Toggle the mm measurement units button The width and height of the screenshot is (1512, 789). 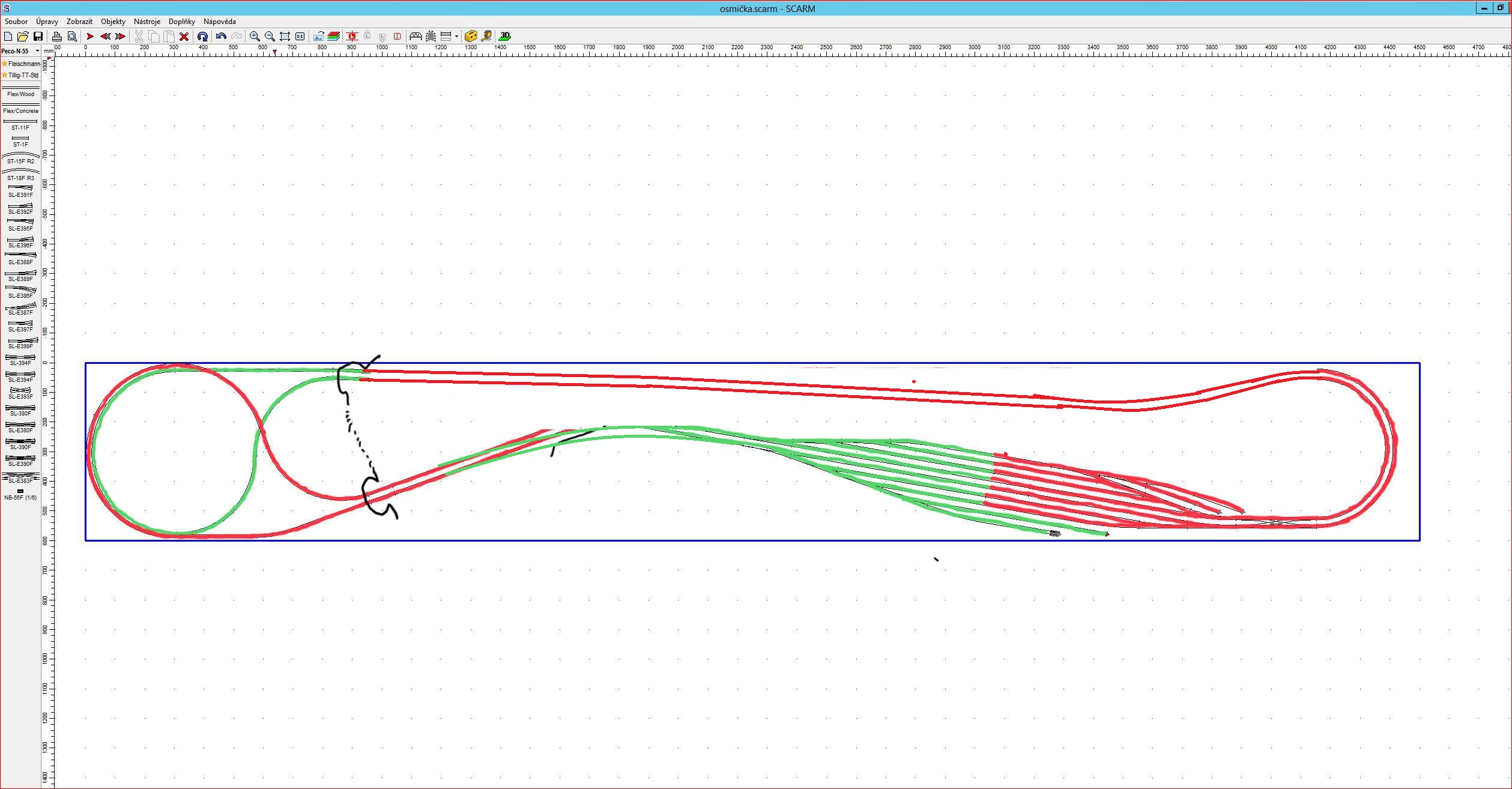coord(48,51)
